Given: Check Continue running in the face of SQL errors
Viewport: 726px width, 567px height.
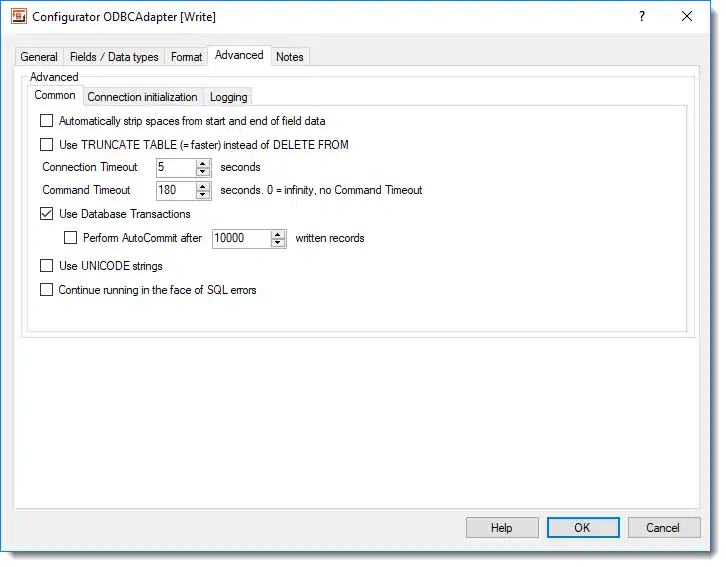Looking at the screenshot, I should pos(47,290).
